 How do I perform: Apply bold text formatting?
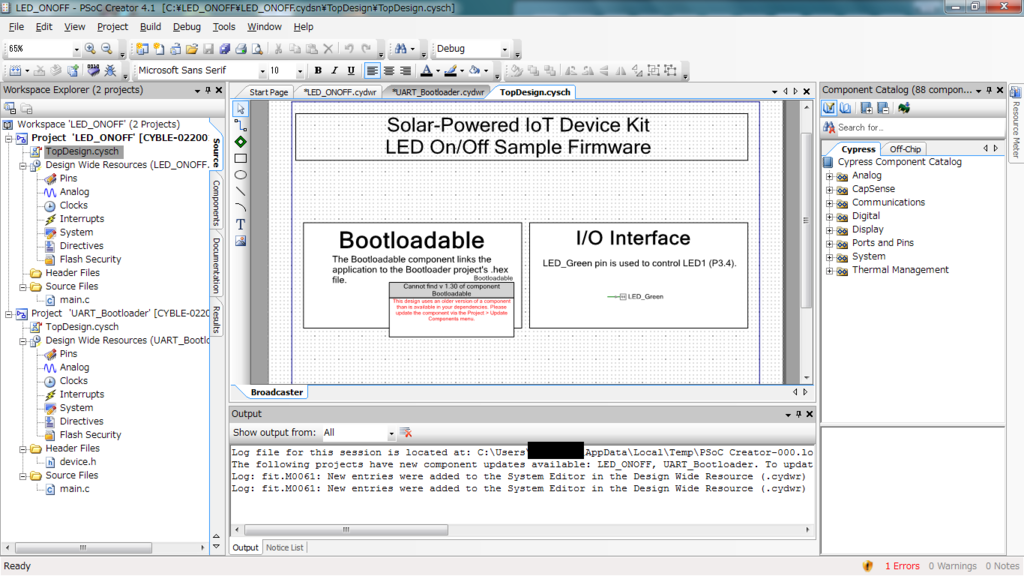(318, 71)
